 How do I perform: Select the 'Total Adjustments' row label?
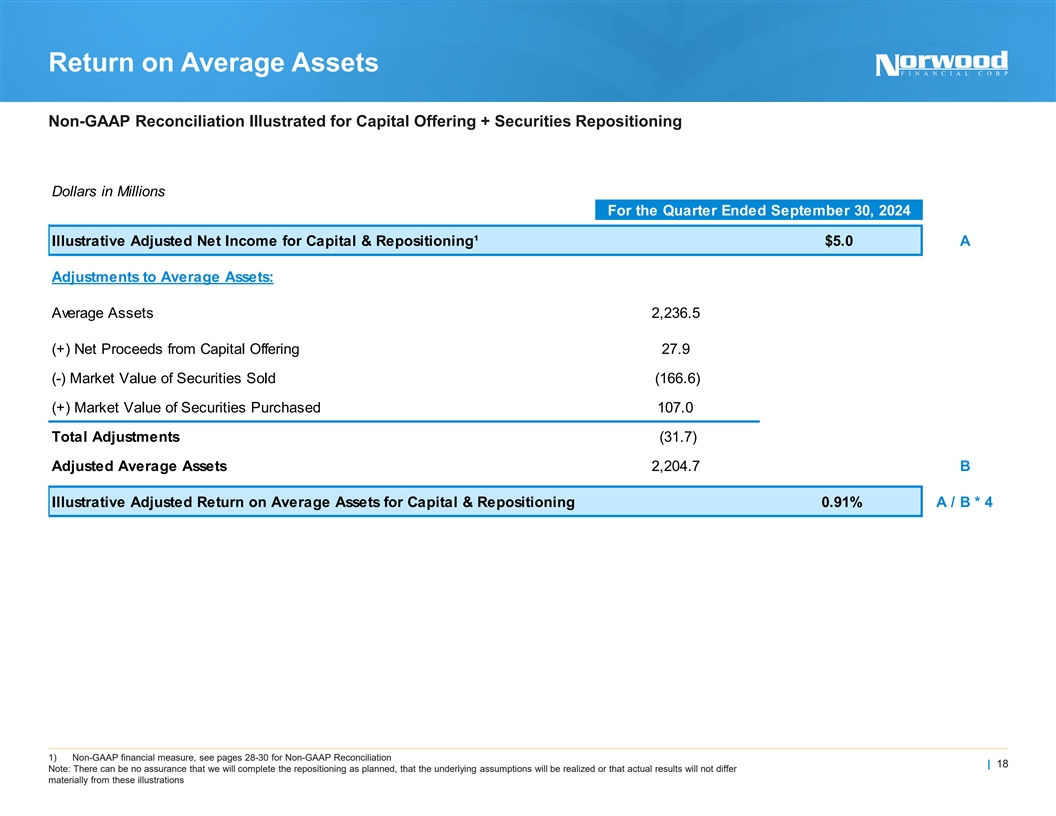[115, 437]
